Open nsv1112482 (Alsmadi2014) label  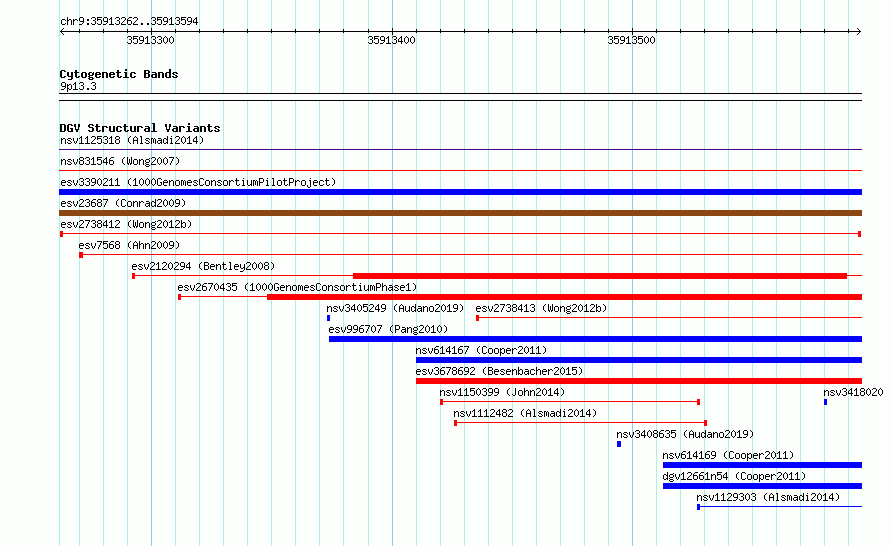click(525, 413)
